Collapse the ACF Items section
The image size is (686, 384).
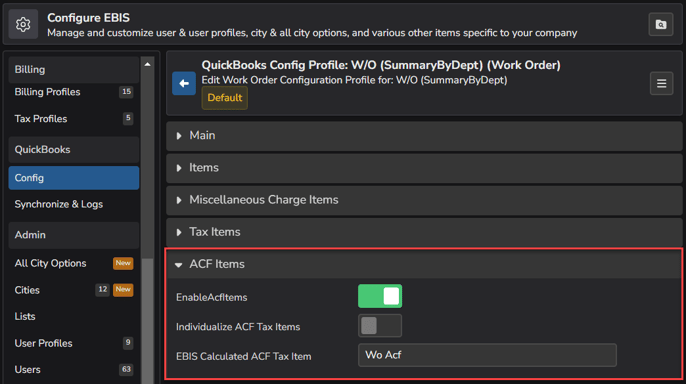coord(424,264)
